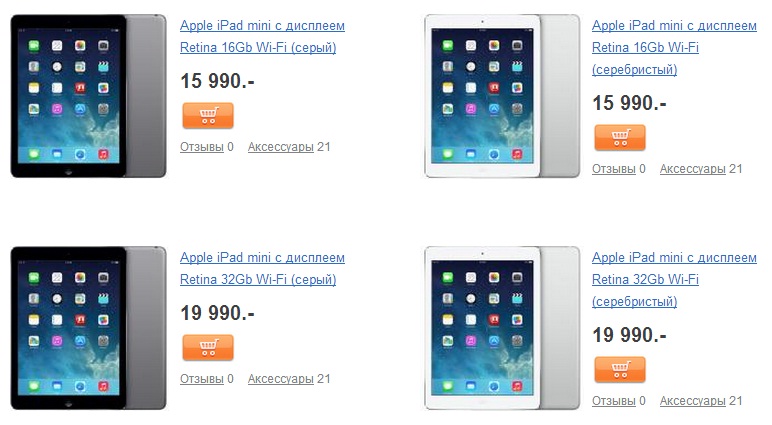Add gray 16Gb iPad mini to cart
772x425 pixels.
208,116
